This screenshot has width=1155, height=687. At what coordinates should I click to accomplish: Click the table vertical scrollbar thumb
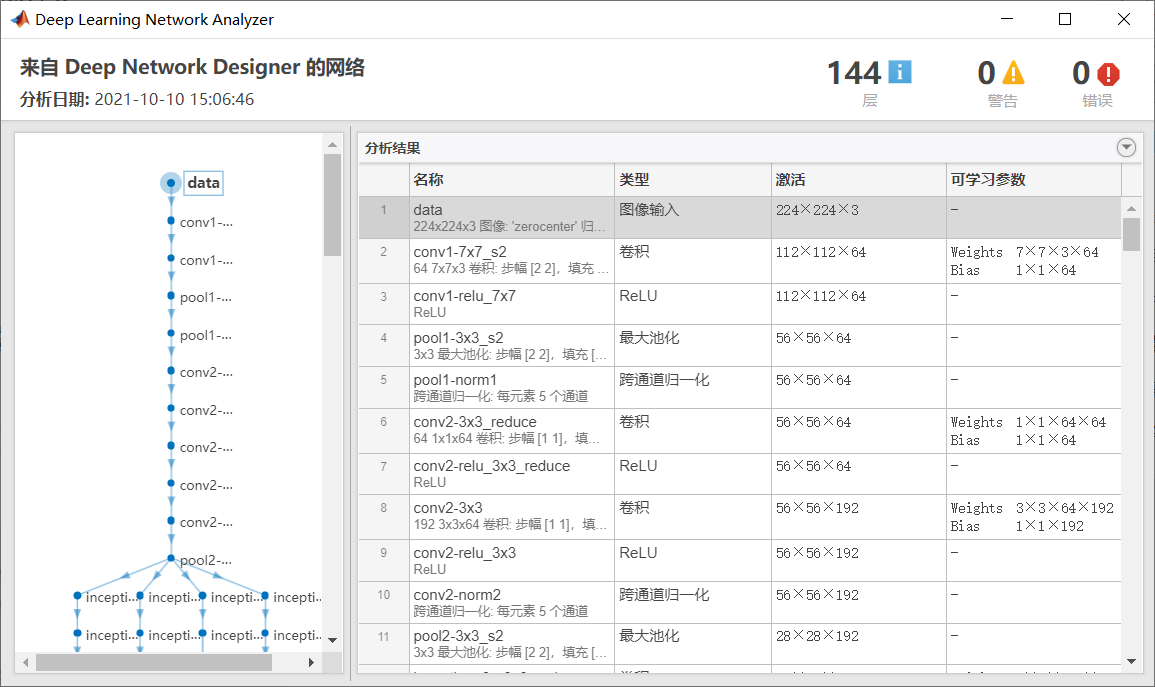tap(1131, 235)
